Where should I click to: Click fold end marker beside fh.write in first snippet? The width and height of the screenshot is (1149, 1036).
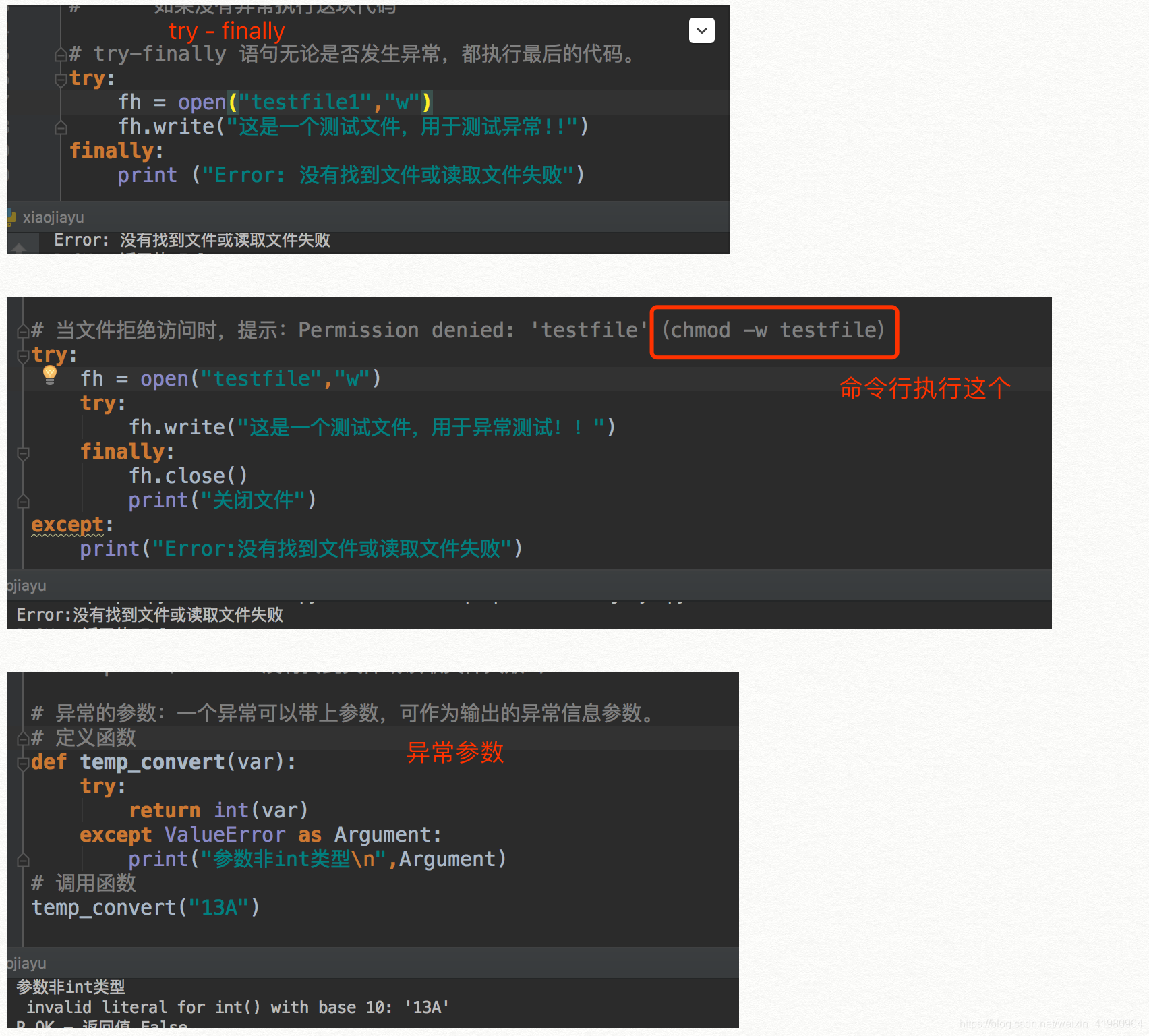pyautogui.click(x=61, y=127)
